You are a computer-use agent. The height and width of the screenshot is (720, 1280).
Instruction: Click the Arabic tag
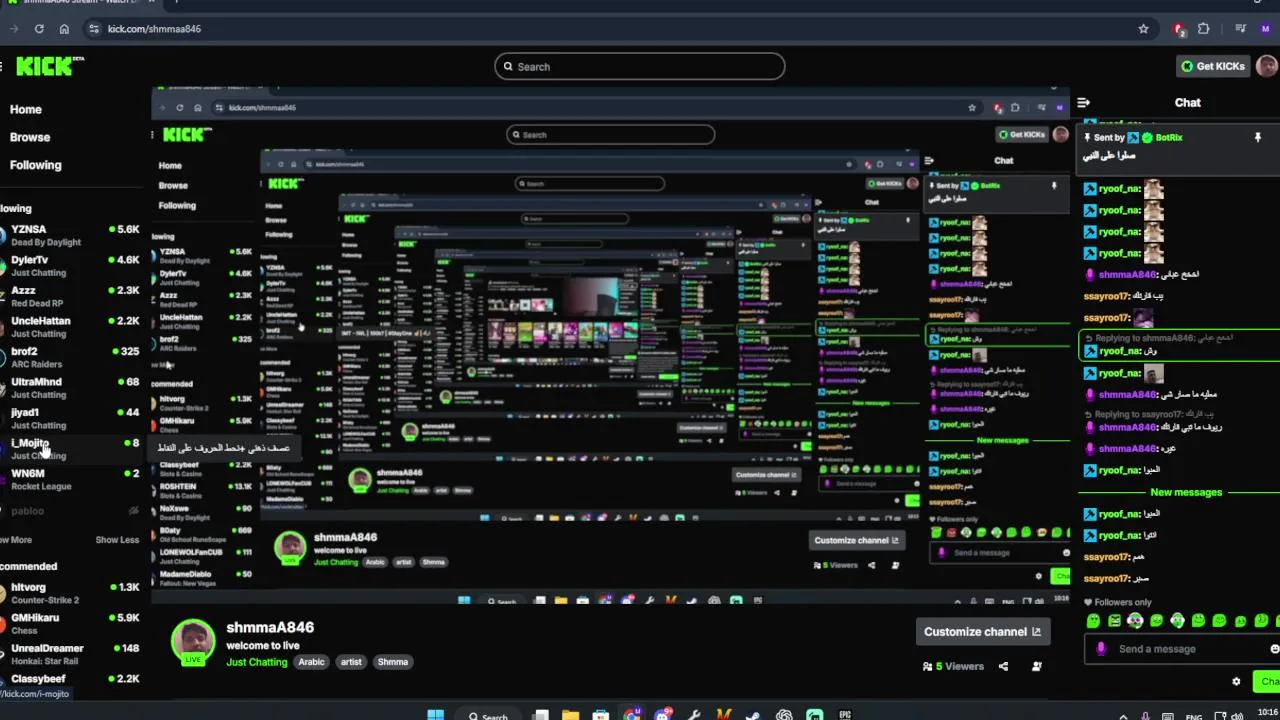point(311,662)
